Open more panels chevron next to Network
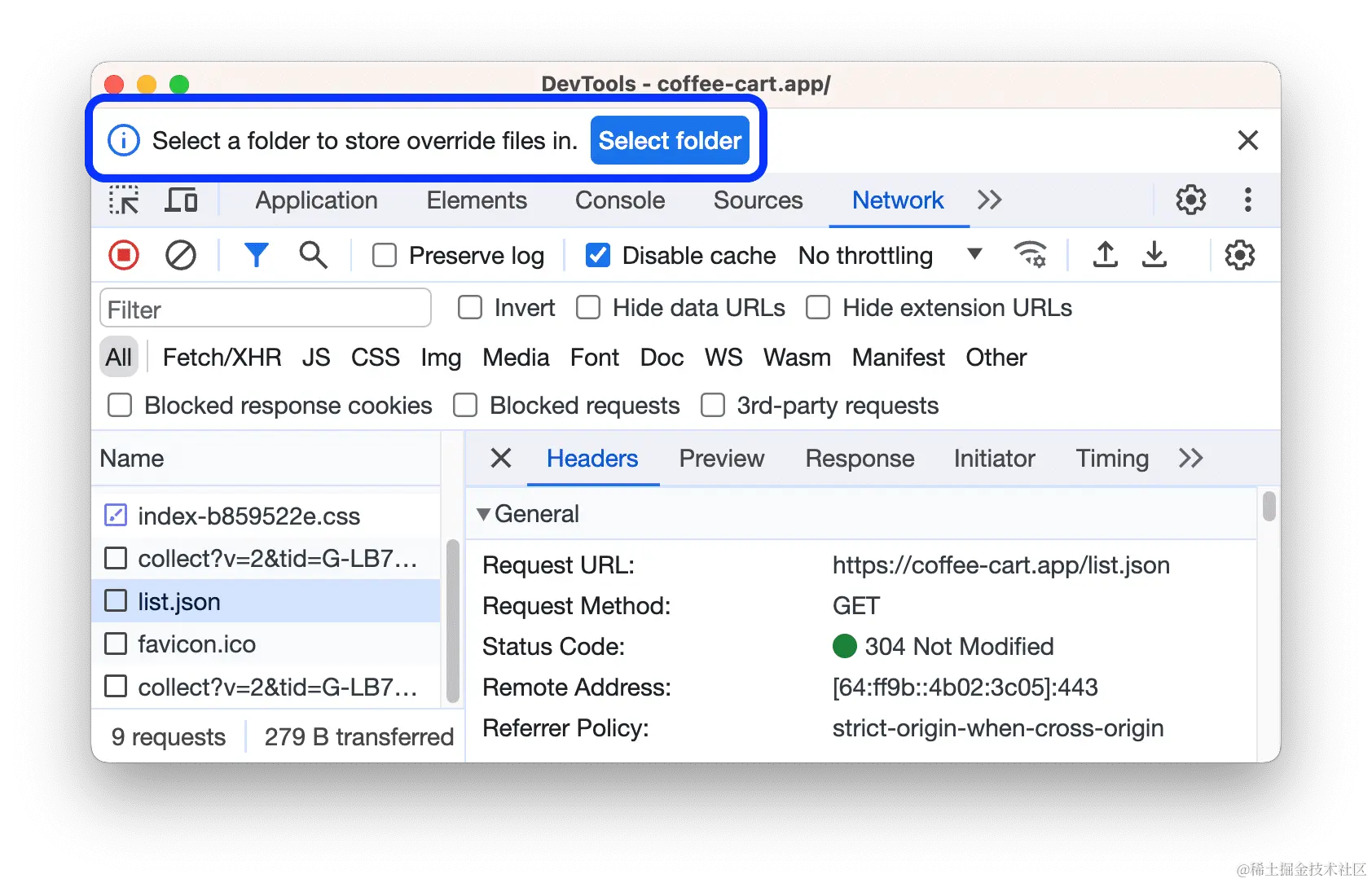Viewport: 1372px width, 883px height. click(989, 200)
